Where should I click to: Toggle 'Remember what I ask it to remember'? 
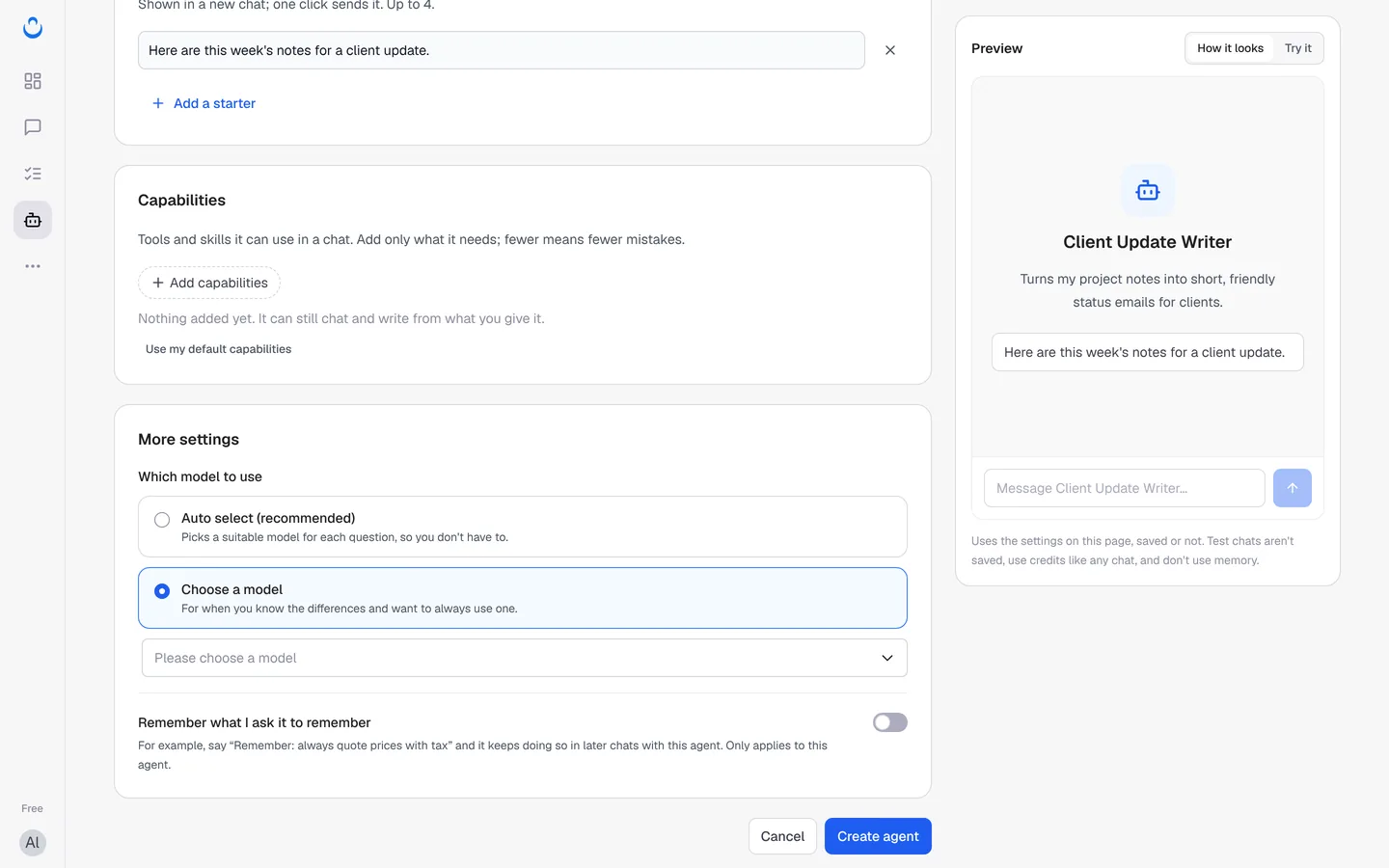[890, 722]
